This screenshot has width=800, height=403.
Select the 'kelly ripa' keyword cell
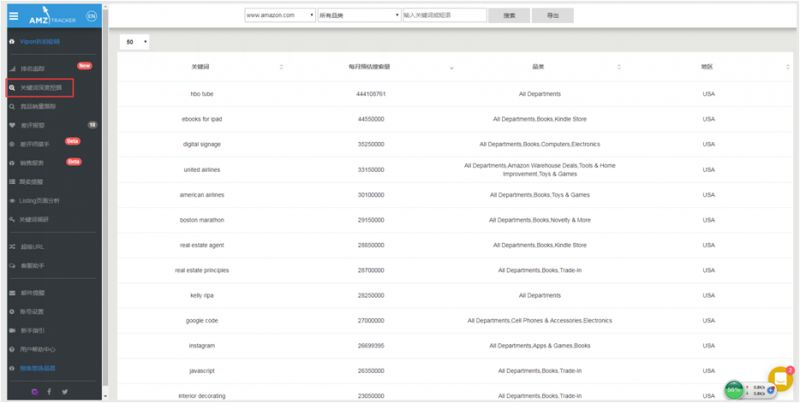(x=202, y=295)
